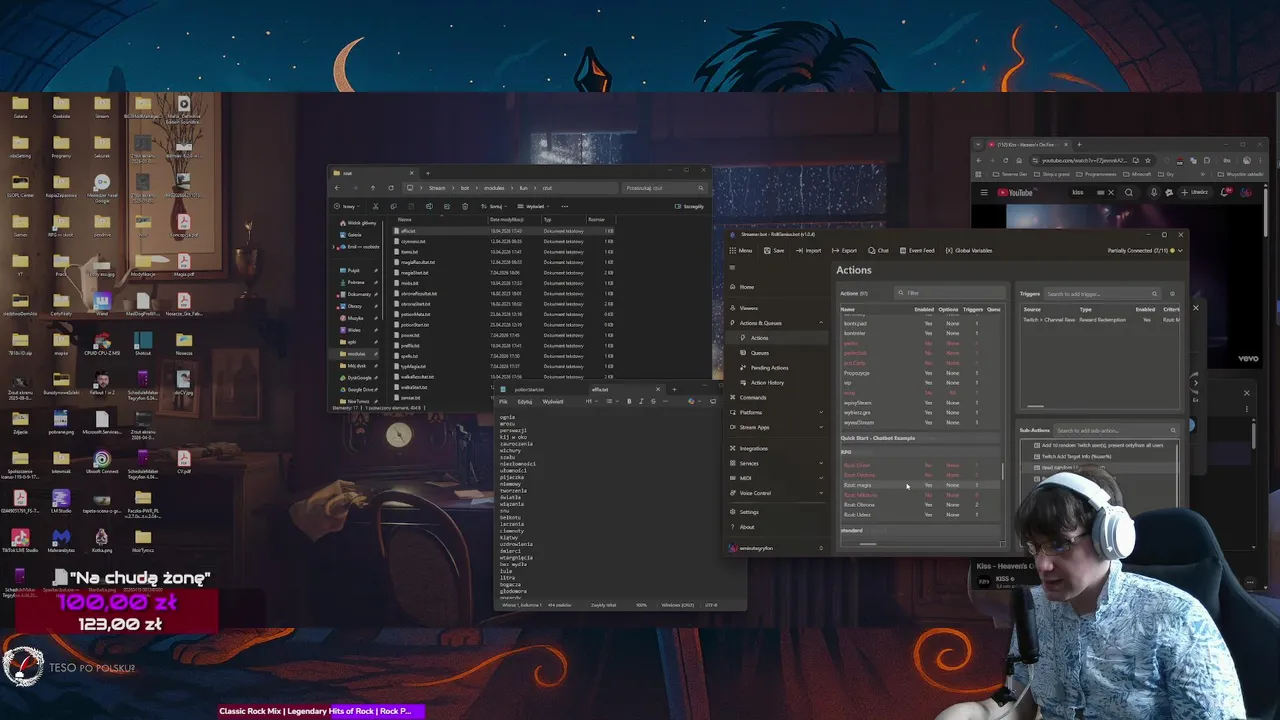Open Event Feed in Streamer.bot

click(x=917, y=251)
